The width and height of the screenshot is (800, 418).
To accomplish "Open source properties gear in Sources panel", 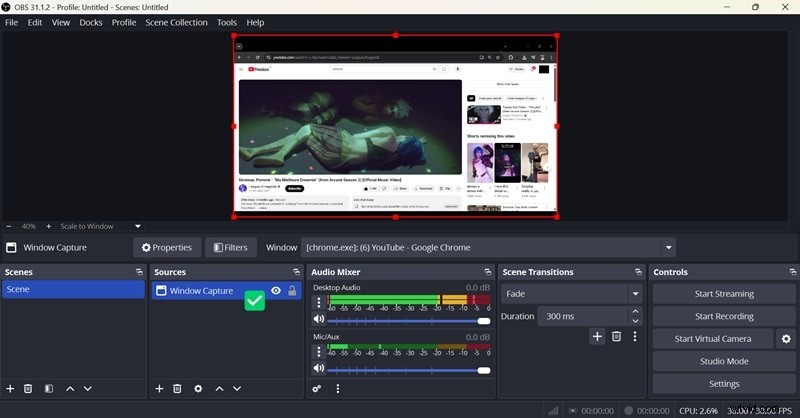I will (198, 388).
